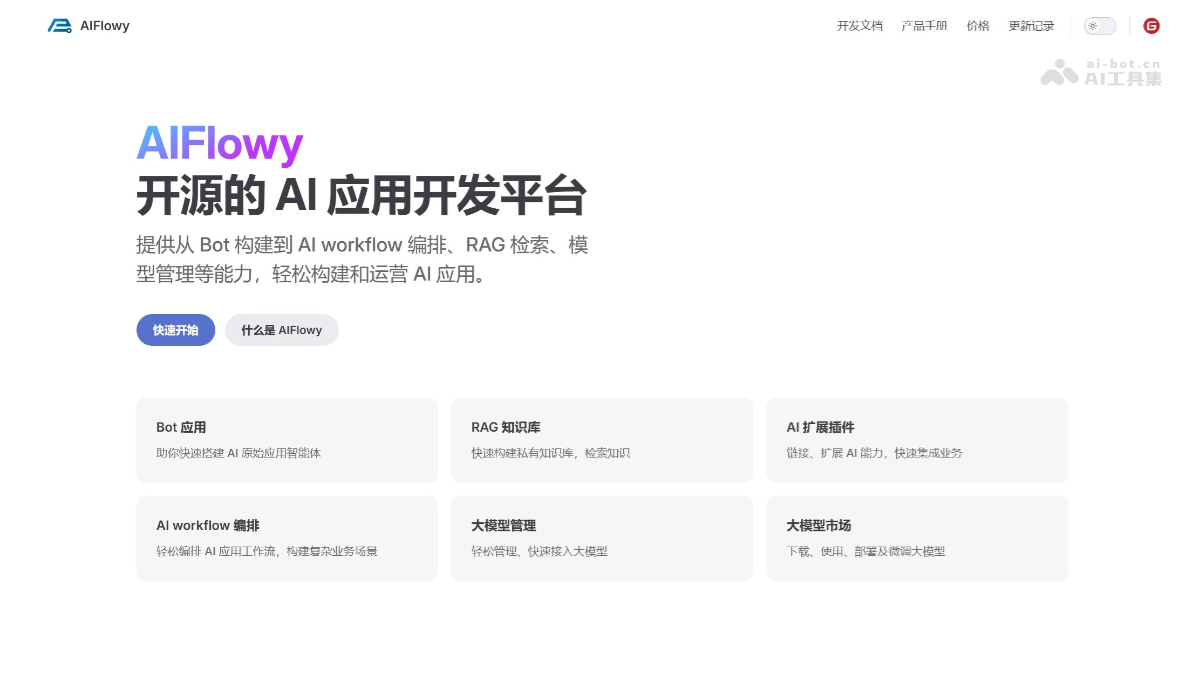Click the sun icon in theme switch
Image resolution: width=1200 pixels, height=675 pixels.
click(1094, 26)
